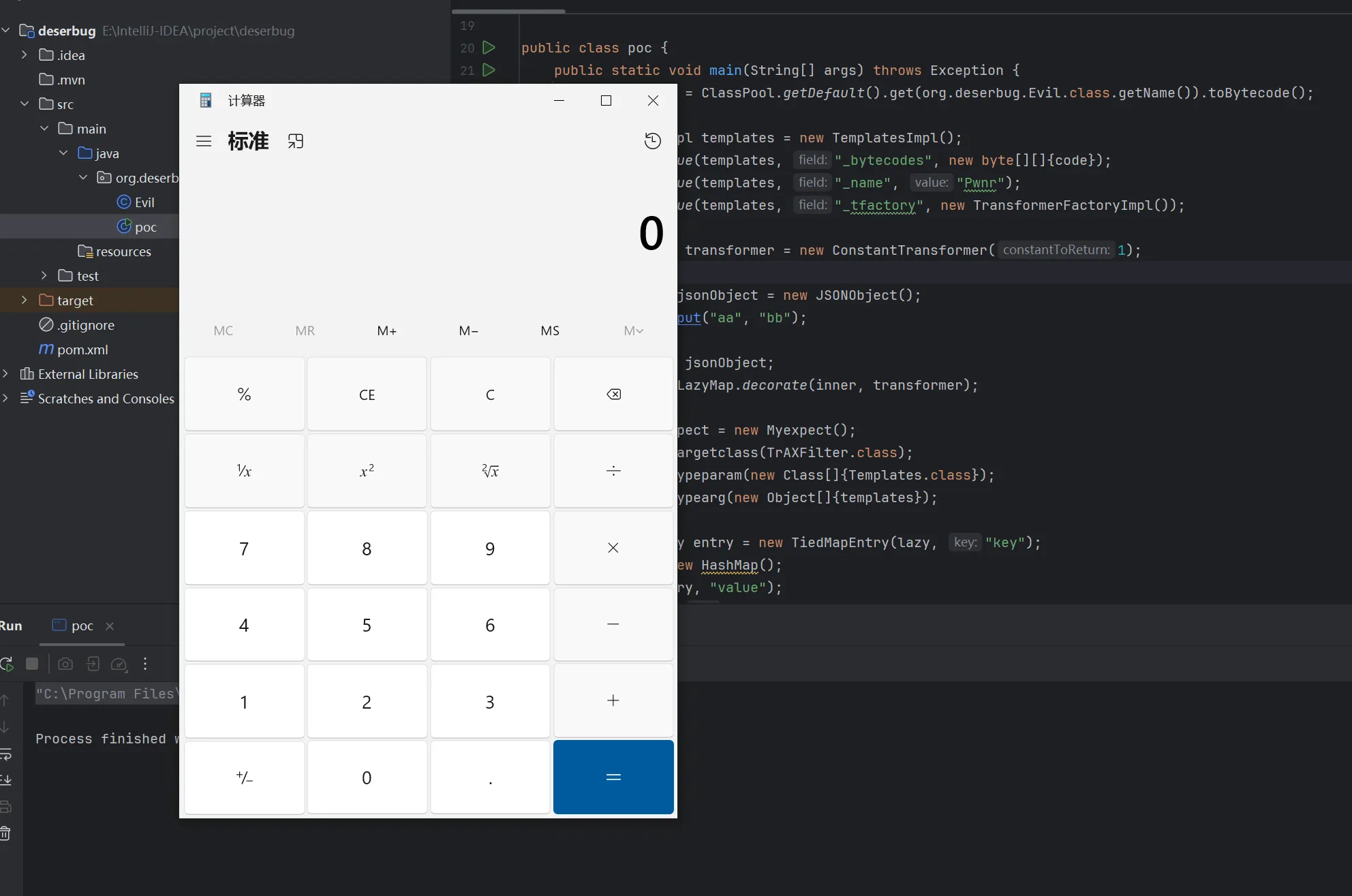Open calculator hamburger navigation menu
The width and height of the screenshot is (1352, 896).
204,141
